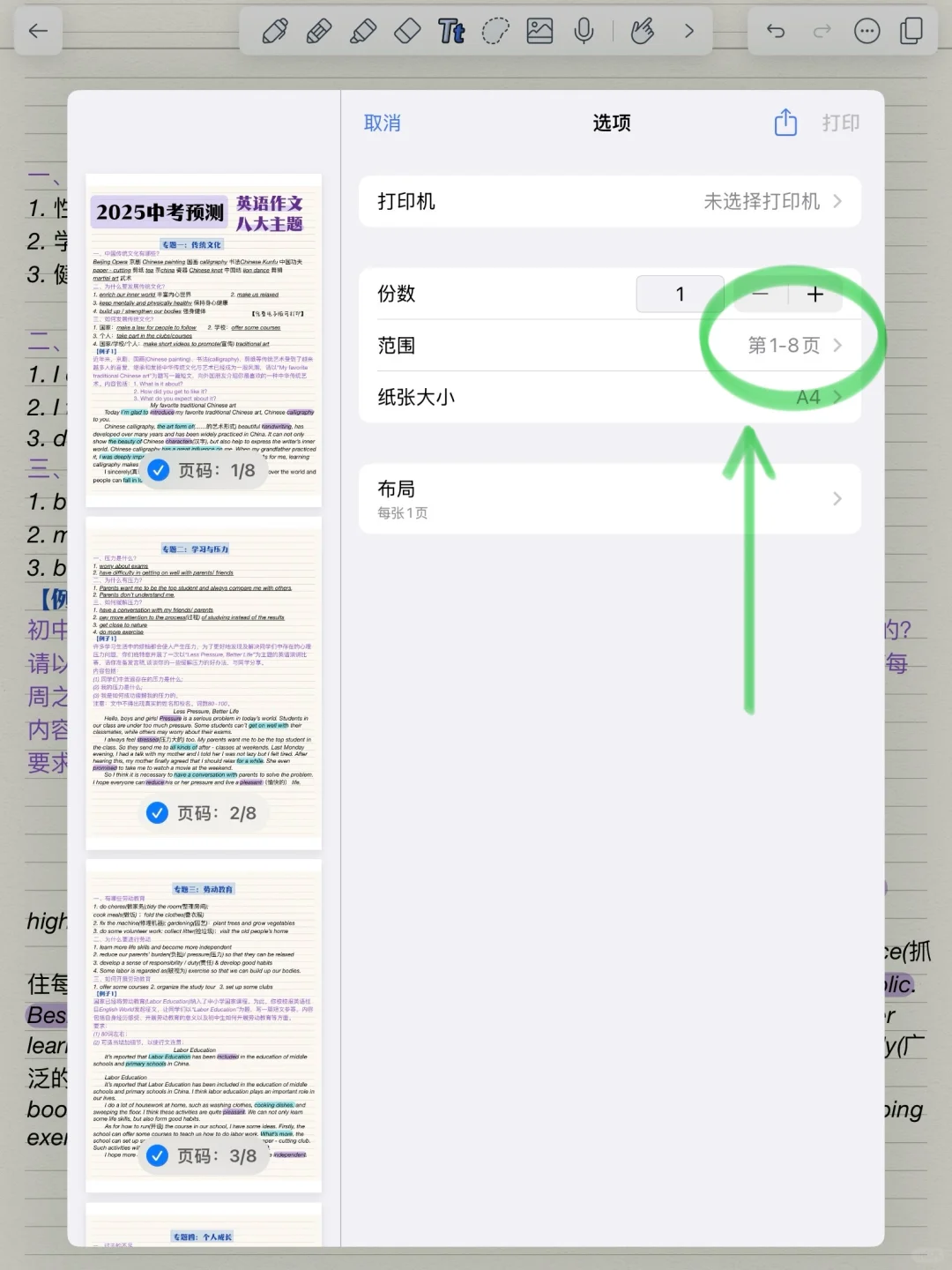This screenshot has width=952, height=1270.
Task: Open 打印机 printer selection row
Action: (610, 202)
